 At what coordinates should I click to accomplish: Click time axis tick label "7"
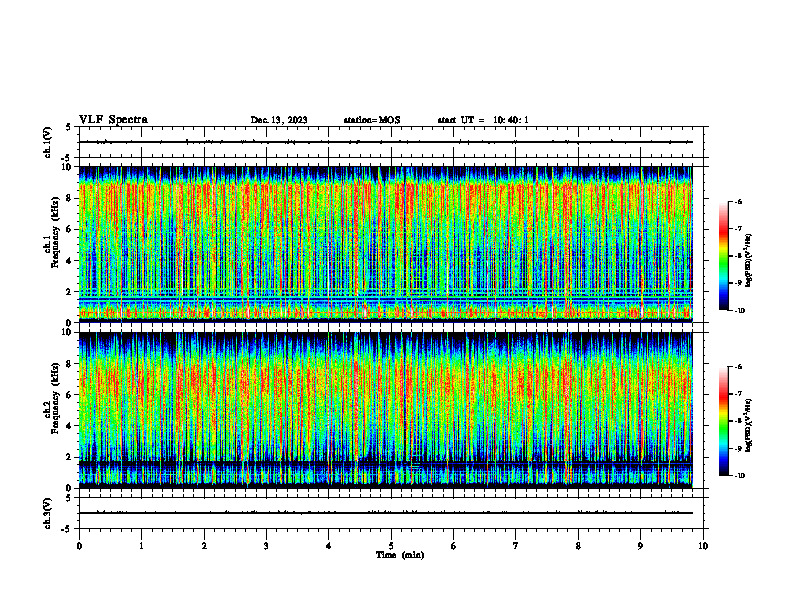516,546
